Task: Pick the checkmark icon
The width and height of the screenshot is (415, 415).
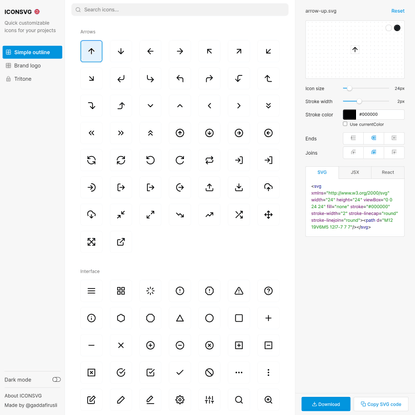Action: pos(180,373)
